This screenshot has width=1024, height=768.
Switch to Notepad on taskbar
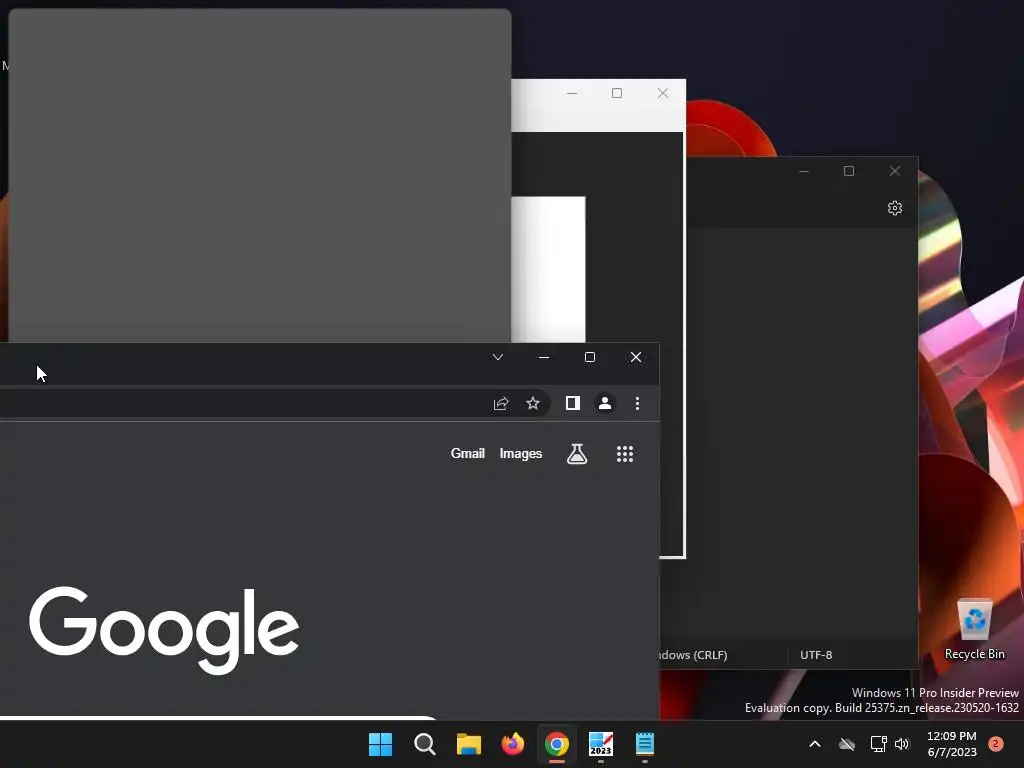(x=645, y=744)
